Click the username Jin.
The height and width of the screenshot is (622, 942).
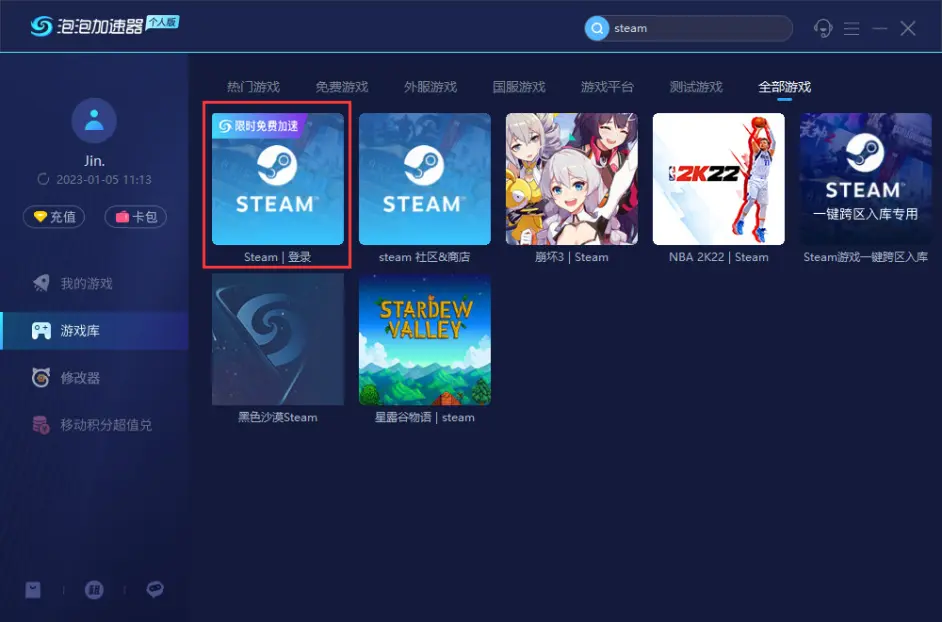click(x=94, y=161)
